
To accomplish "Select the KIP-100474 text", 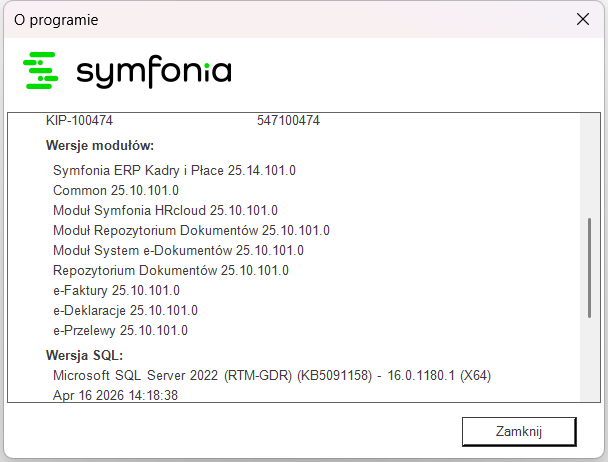I will coord(79,120).
